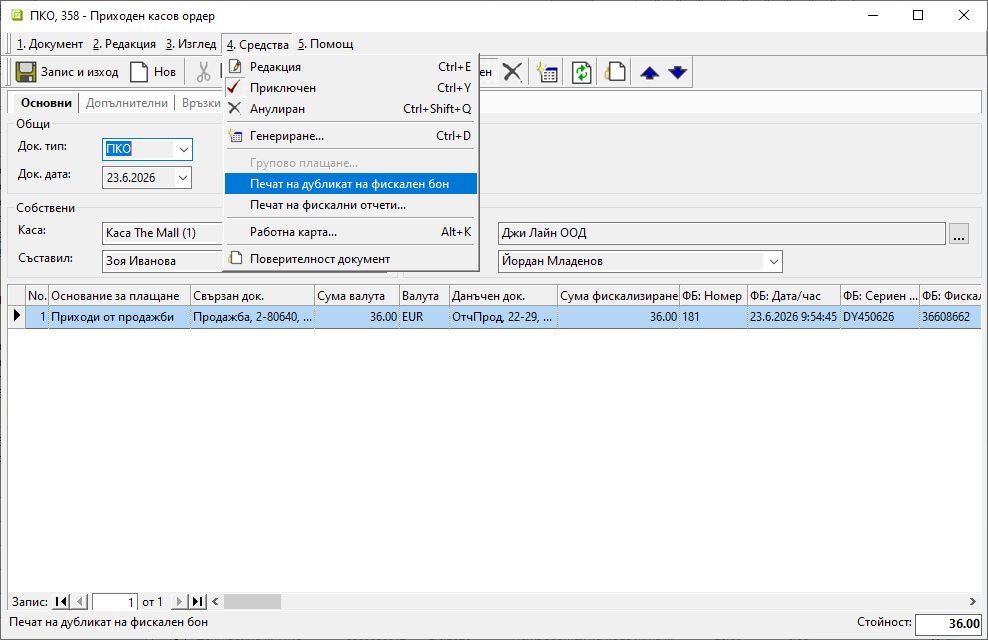Viewport: 988px width, 640px height.
Task: Click the ellipsis button next to Джи Лайн ООД
Action: 959,234
